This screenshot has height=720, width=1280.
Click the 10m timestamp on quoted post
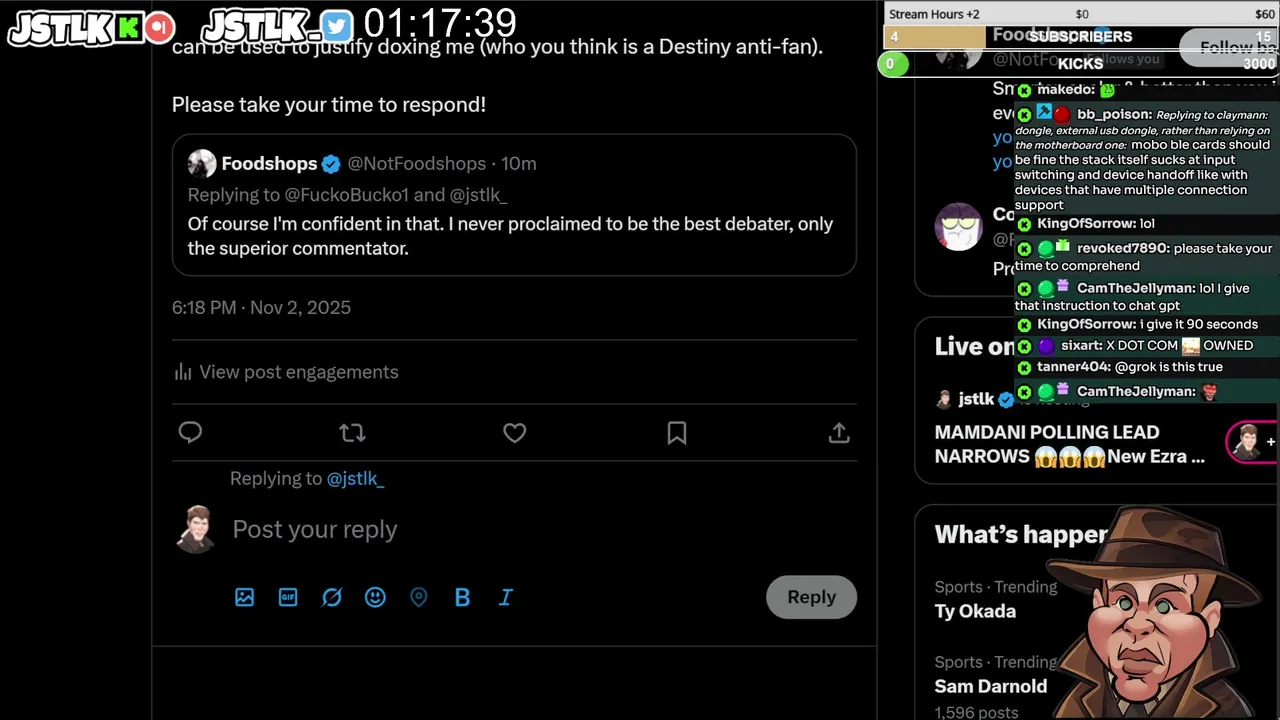(518, 164)
